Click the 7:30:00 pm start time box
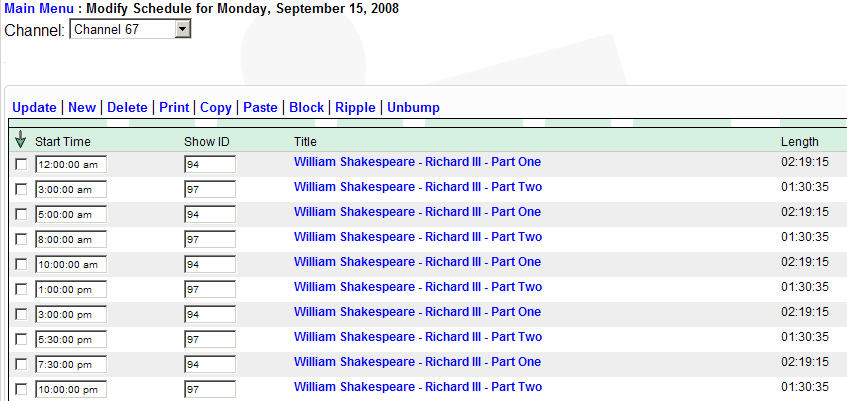 tap(71, 364)
